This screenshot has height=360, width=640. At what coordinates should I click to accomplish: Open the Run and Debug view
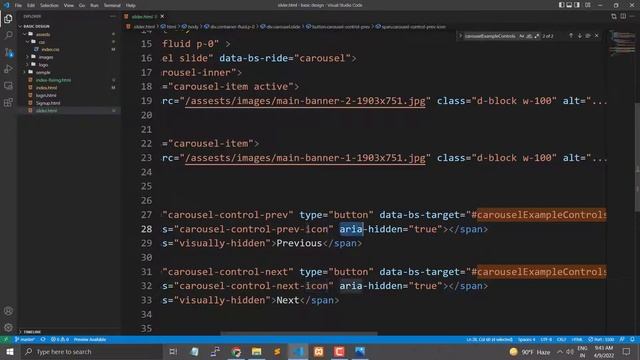[8, 69]
